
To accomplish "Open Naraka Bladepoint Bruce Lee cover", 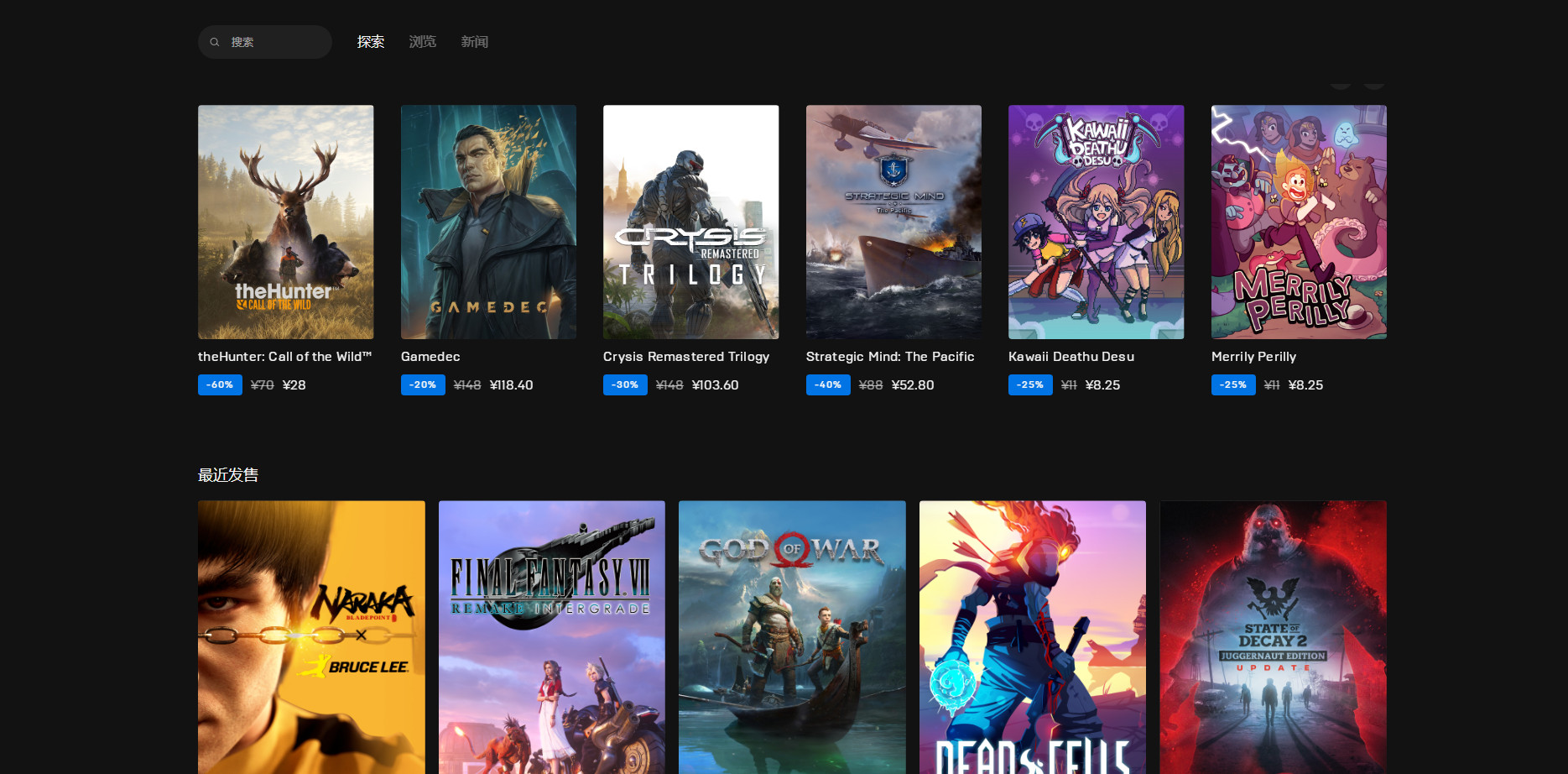I will (311, 637).
